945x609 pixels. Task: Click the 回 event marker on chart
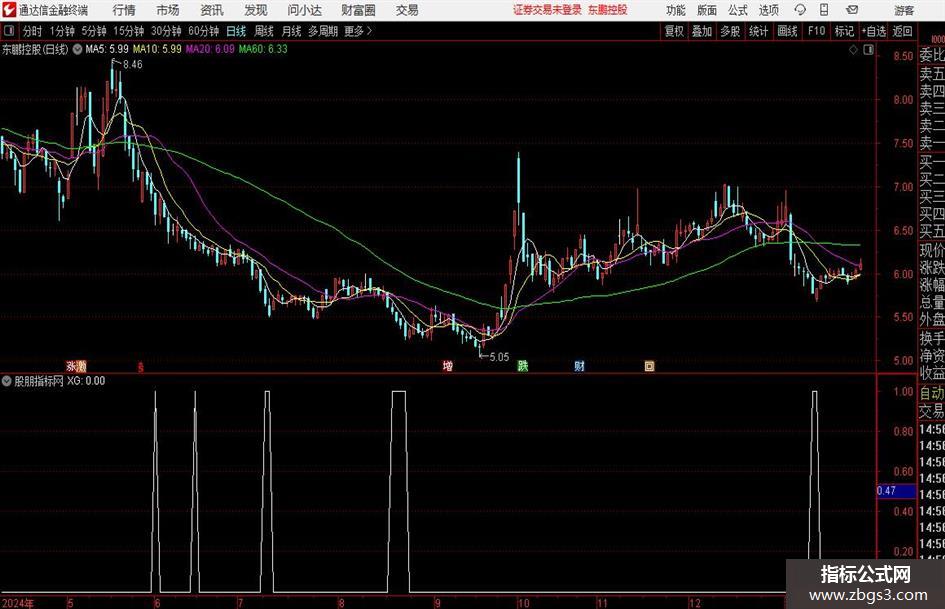(x=649, y=365)
